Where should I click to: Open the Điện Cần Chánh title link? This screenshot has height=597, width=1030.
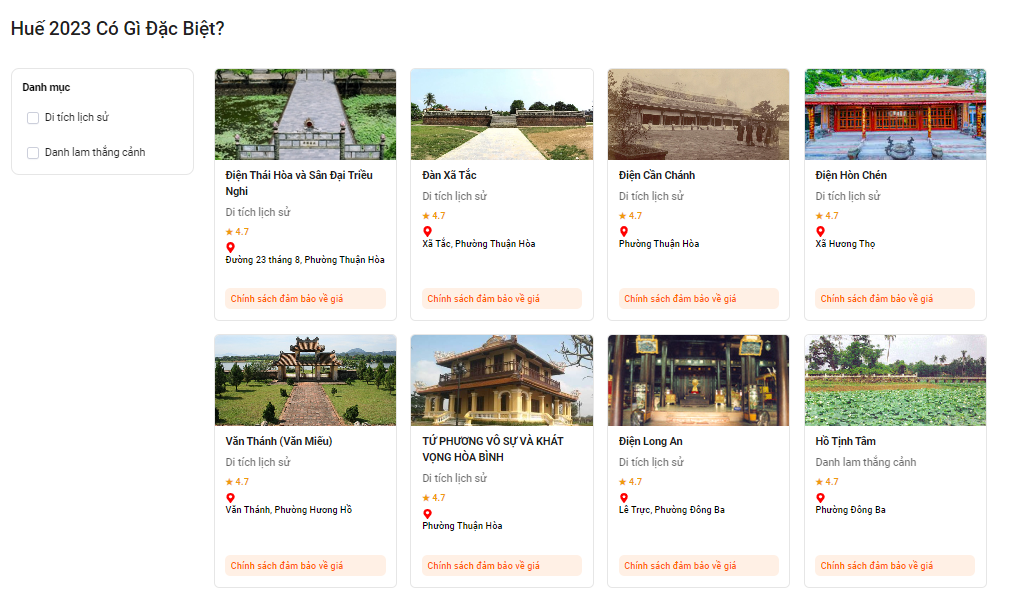[x=656, y=175]
